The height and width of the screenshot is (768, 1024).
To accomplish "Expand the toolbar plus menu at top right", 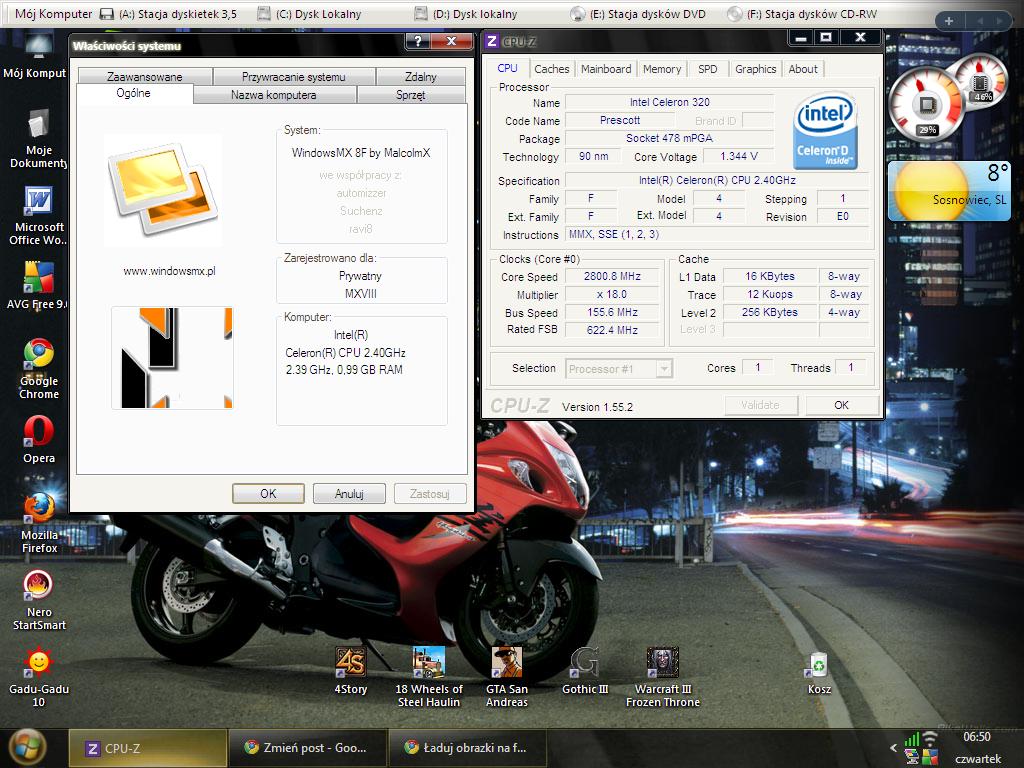I will pyautogui.click(x=948, y=20).
